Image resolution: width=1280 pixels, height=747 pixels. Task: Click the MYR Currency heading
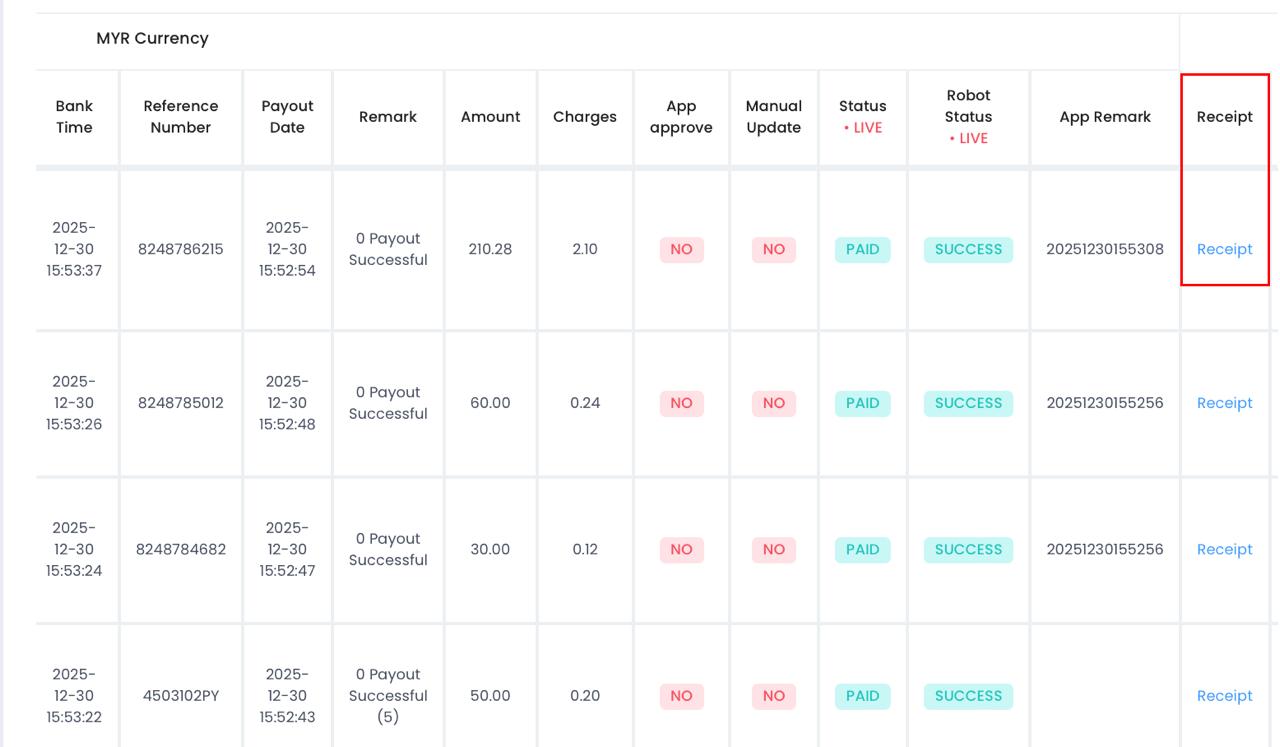coord(152,38)
